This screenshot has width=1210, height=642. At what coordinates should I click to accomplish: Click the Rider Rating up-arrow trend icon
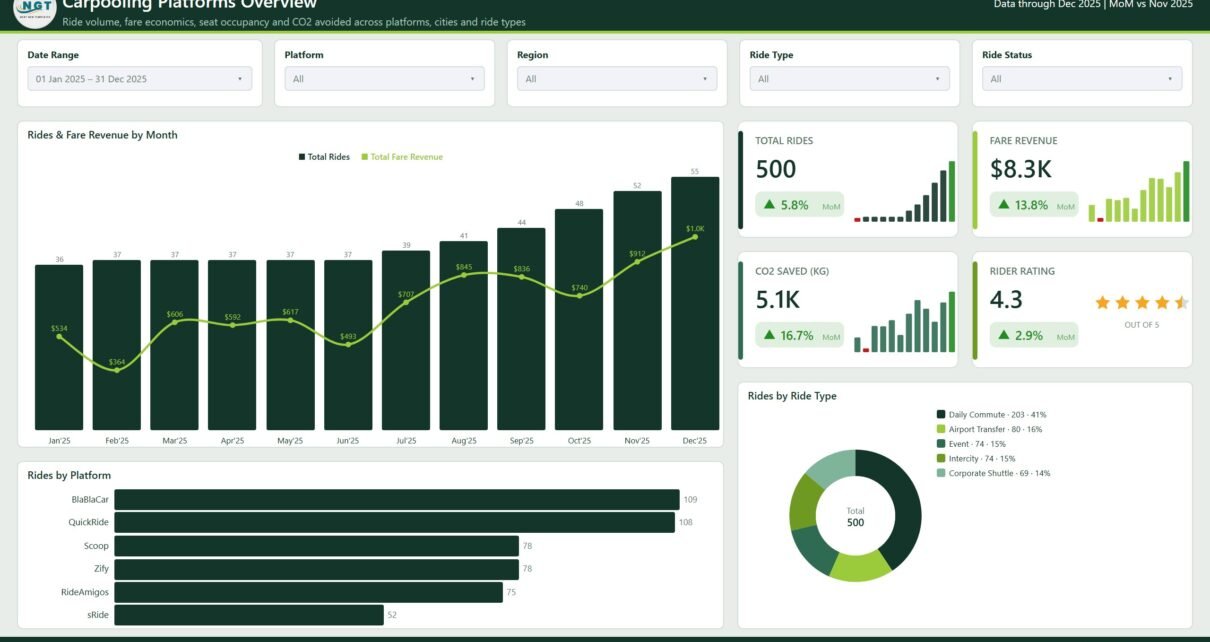[x=1003, y=335]
